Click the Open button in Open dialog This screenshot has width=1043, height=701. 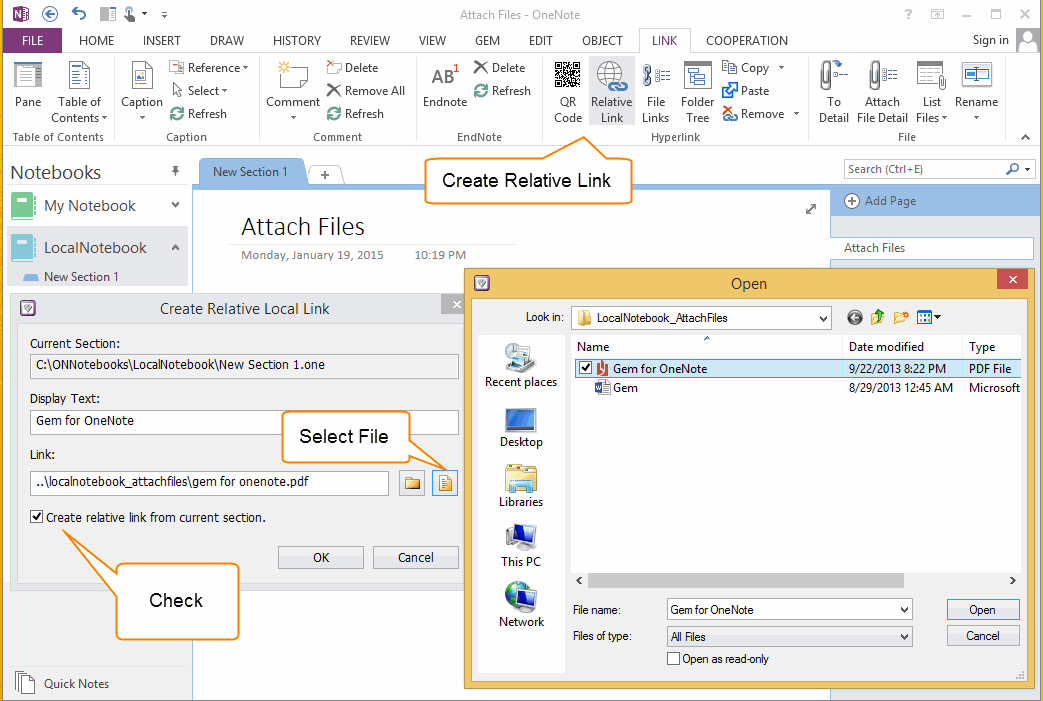(982, 609)
